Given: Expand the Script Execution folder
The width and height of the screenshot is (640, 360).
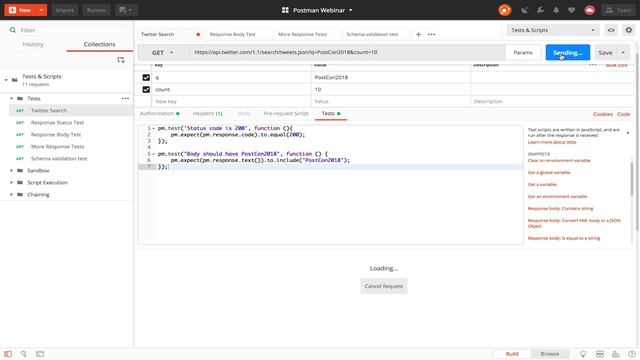Looking at the screenshot, I should [11, 182].
